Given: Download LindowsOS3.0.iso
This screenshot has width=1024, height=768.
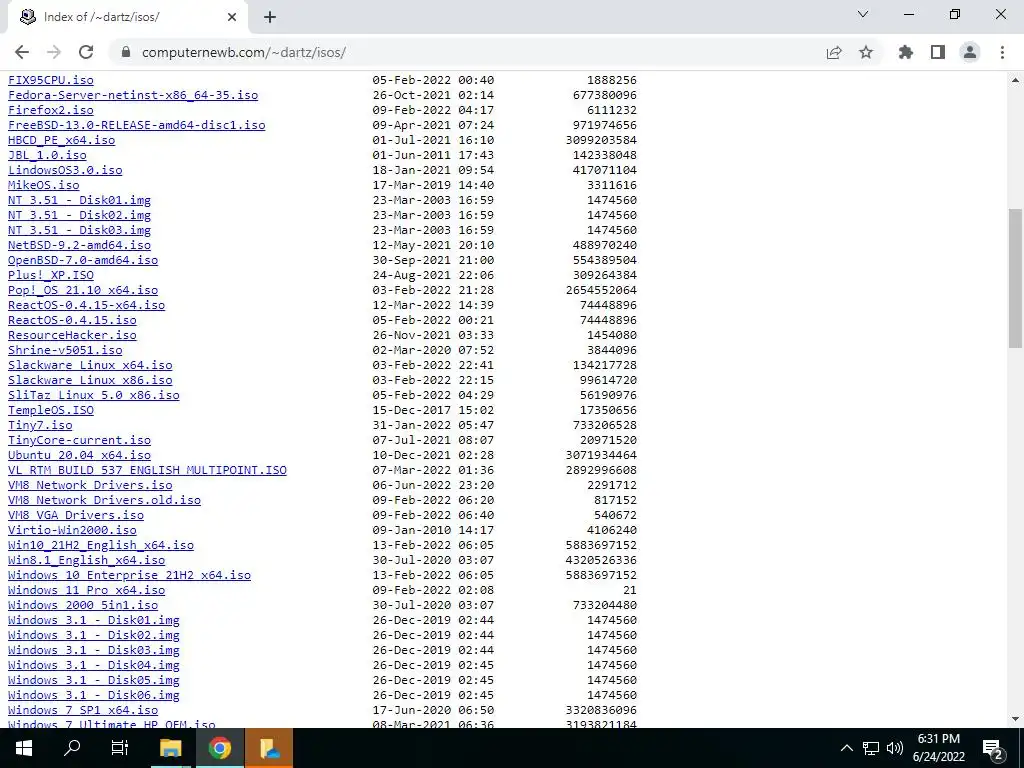Looking at the screenshot, I should 65,170.
